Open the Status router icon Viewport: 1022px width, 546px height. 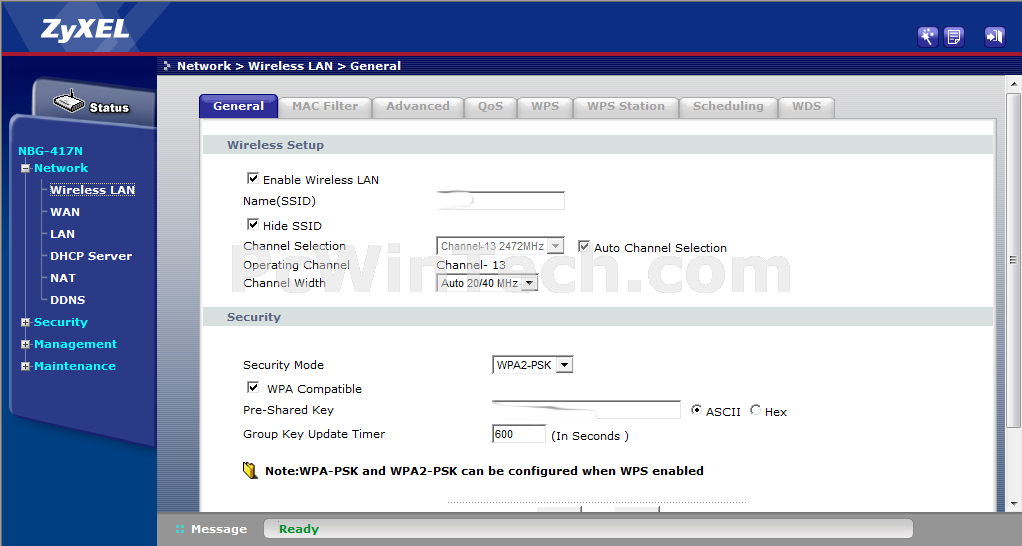(x=69, y=102)
